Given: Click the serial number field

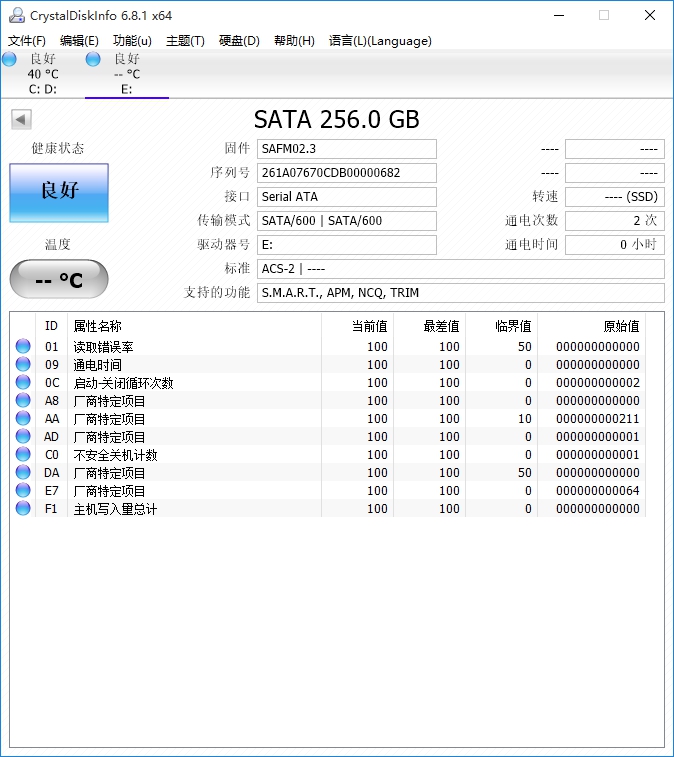Looking at the screenshot, I should point(346,173).
